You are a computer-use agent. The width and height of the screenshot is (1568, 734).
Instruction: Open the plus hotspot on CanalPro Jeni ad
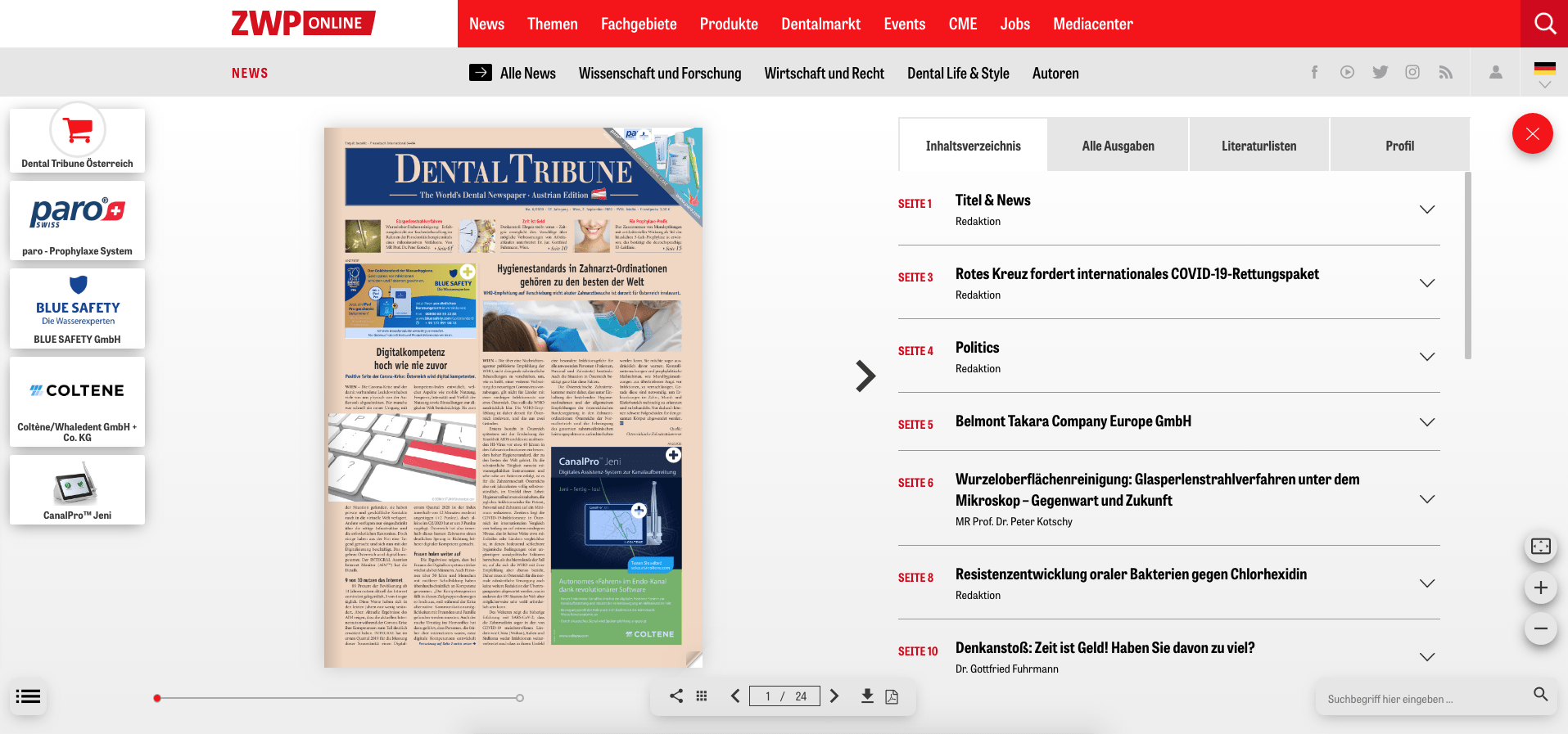coord(673,455)
